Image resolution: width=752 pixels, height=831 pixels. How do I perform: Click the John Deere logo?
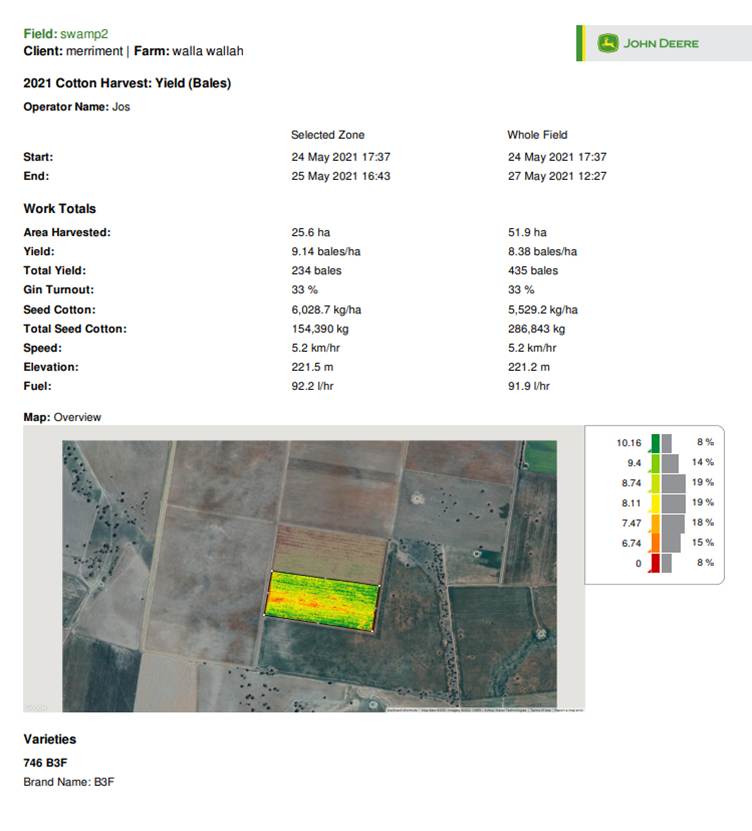click(648, 43)
